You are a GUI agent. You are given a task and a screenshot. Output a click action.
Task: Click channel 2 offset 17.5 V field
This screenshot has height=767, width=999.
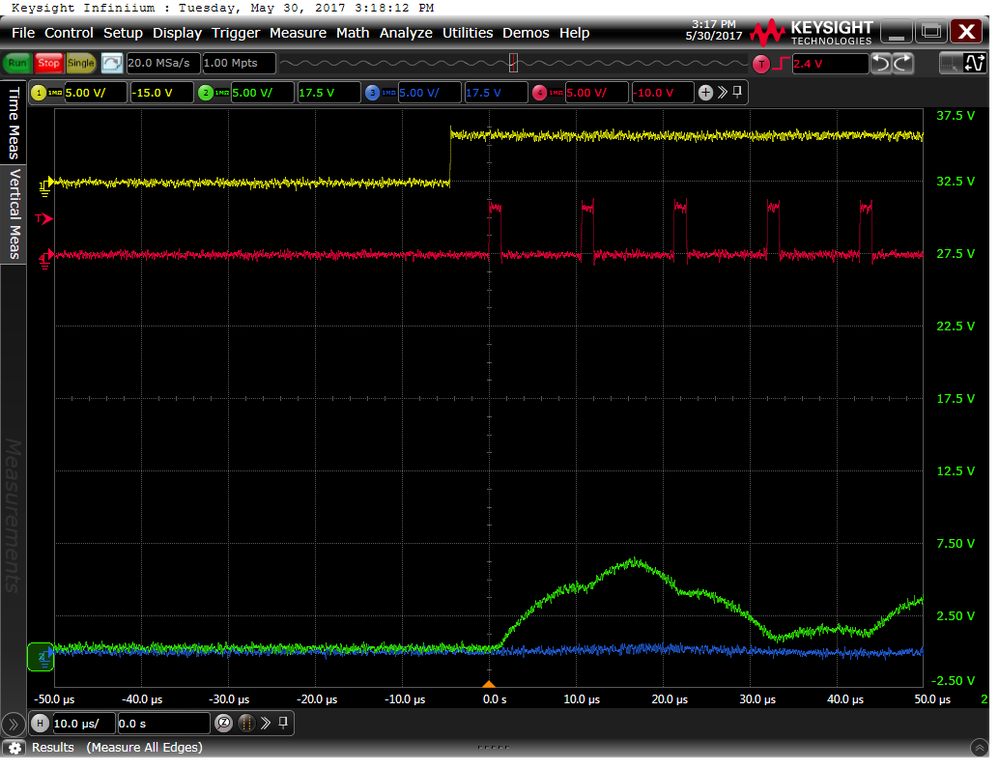point(329,93)
